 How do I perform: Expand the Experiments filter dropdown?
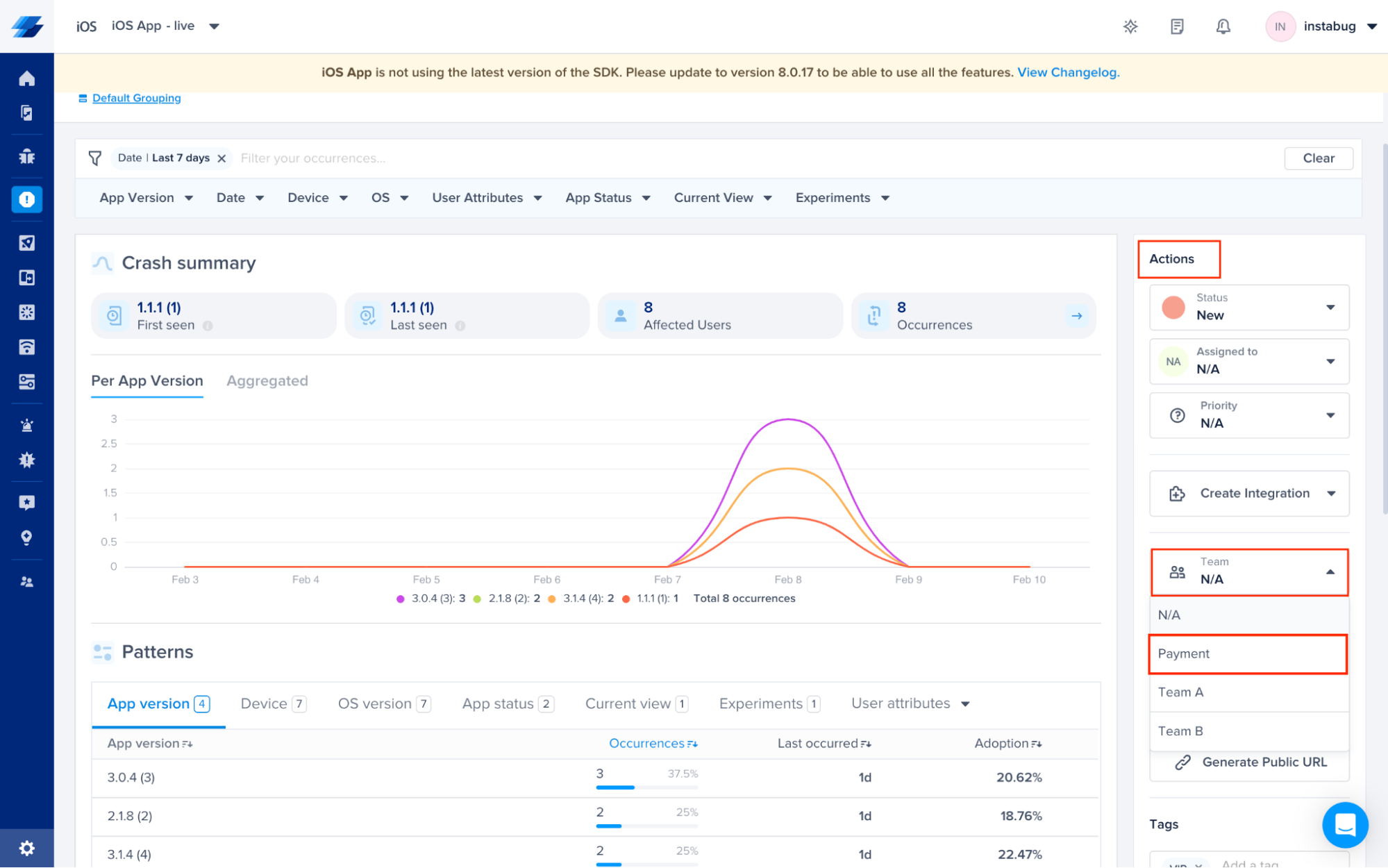(842, 198)
